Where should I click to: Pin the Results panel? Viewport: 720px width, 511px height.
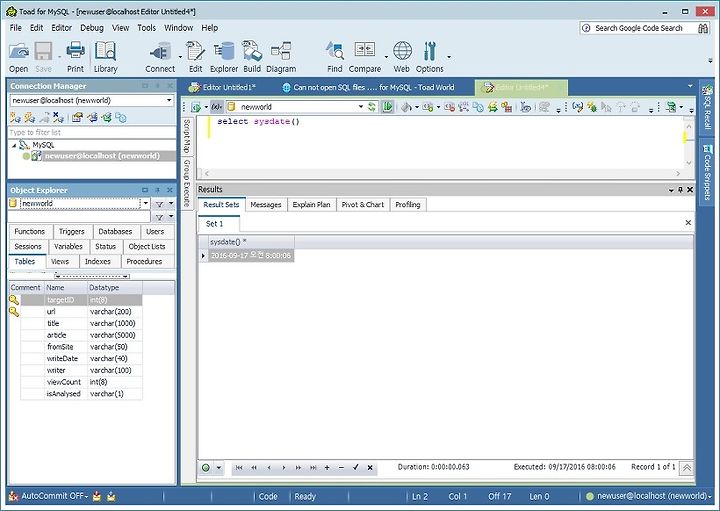(681, 190)
